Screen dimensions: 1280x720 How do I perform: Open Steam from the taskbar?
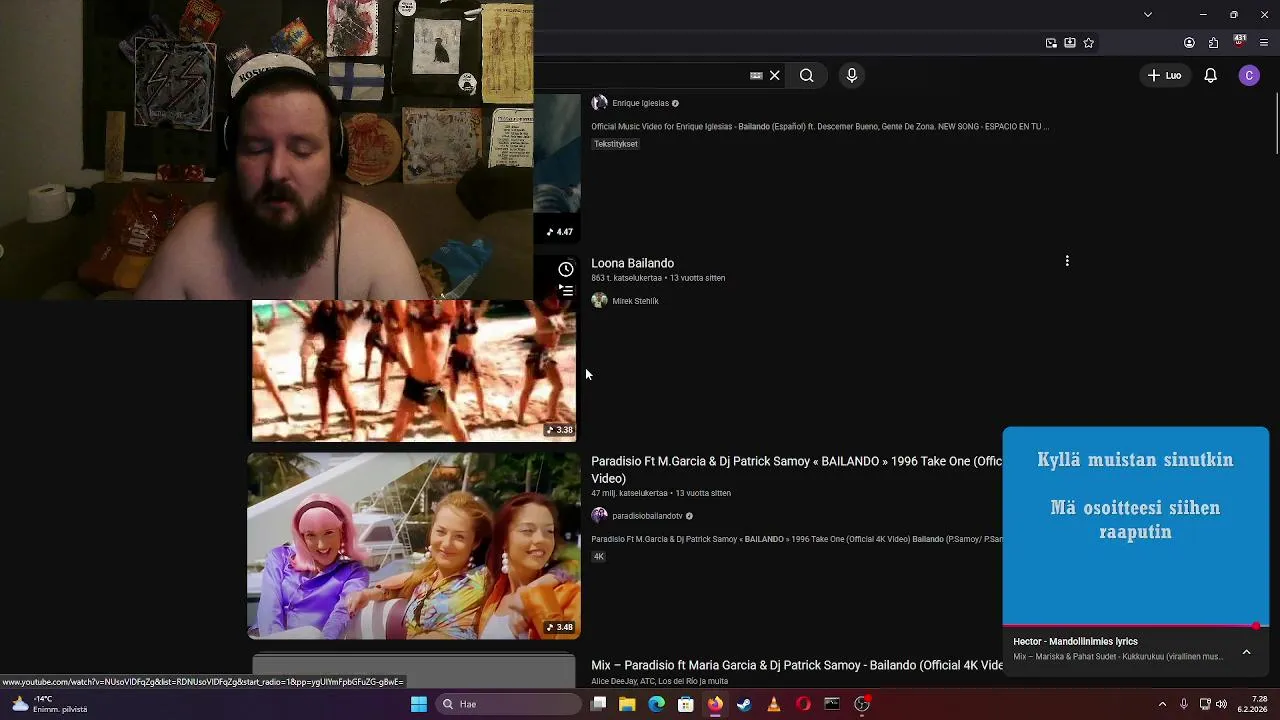click(744, 704)
